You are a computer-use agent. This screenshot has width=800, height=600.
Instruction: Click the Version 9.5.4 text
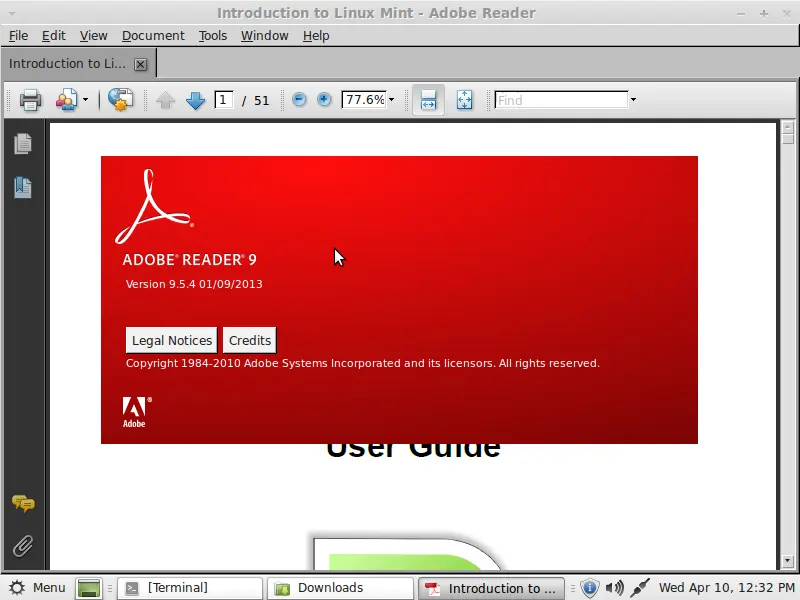tap(194, 284)
